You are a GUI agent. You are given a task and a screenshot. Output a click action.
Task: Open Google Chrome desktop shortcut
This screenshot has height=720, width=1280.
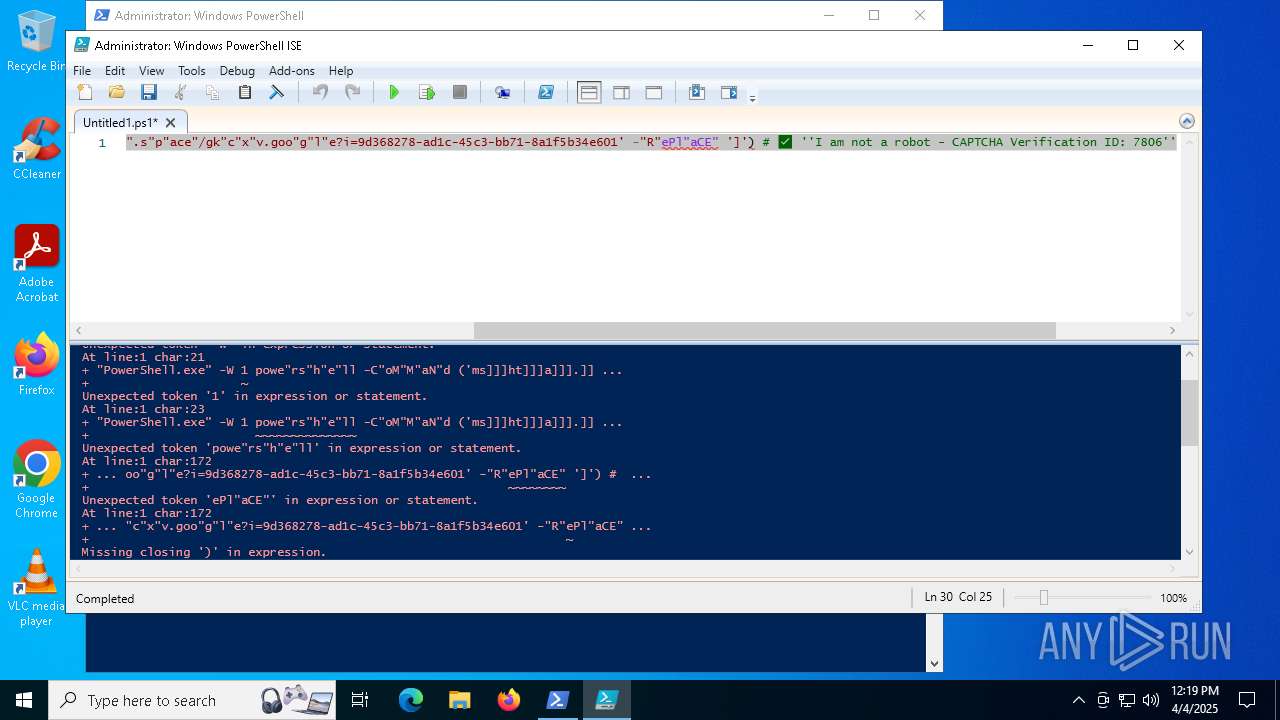click(37, 480)
